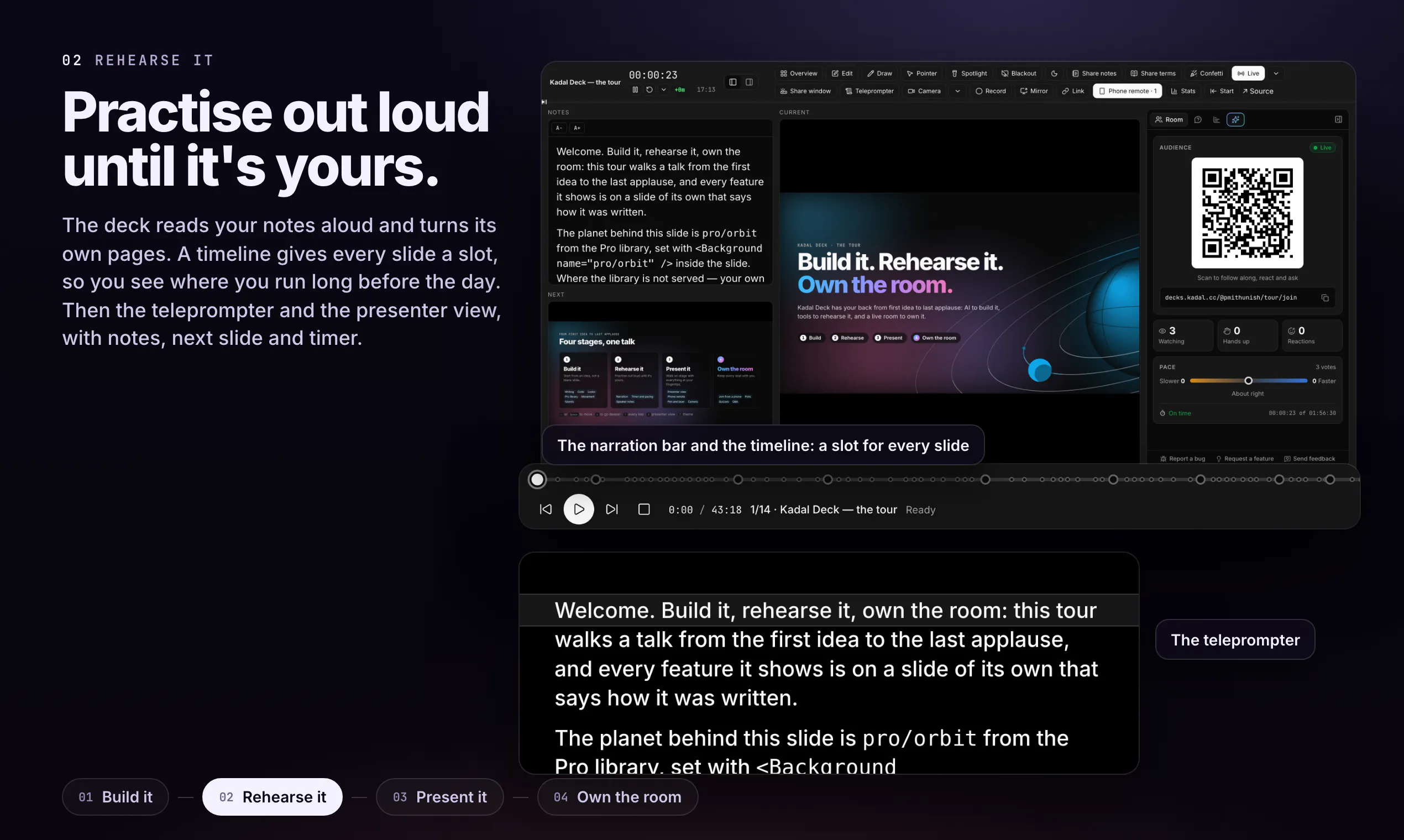Screen dimensions: 1404x840
Task: Jump to Start of the deck
Action: pos(1222,91)
